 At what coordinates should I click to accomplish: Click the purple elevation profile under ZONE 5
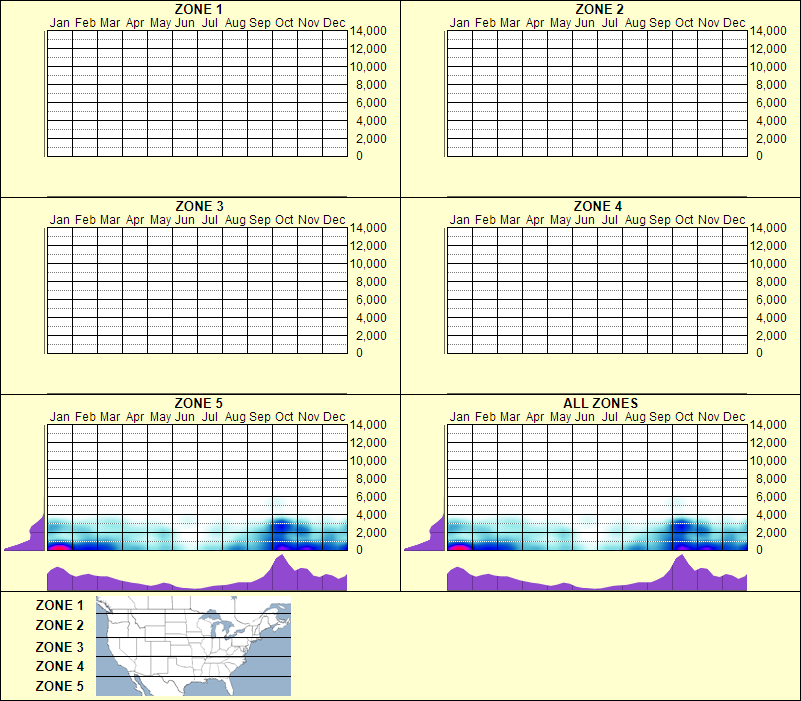pos(196,577)
